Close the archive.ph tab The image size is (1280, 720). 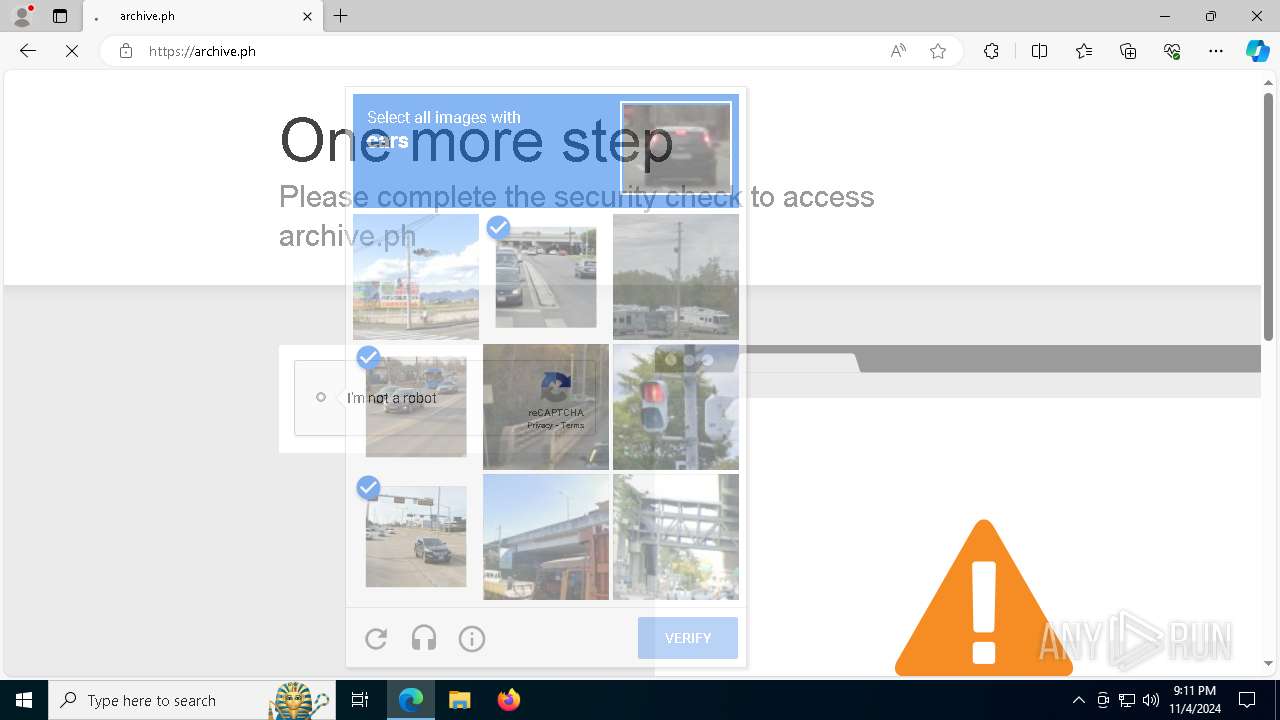pyautogui.click(x=307, y=16)
